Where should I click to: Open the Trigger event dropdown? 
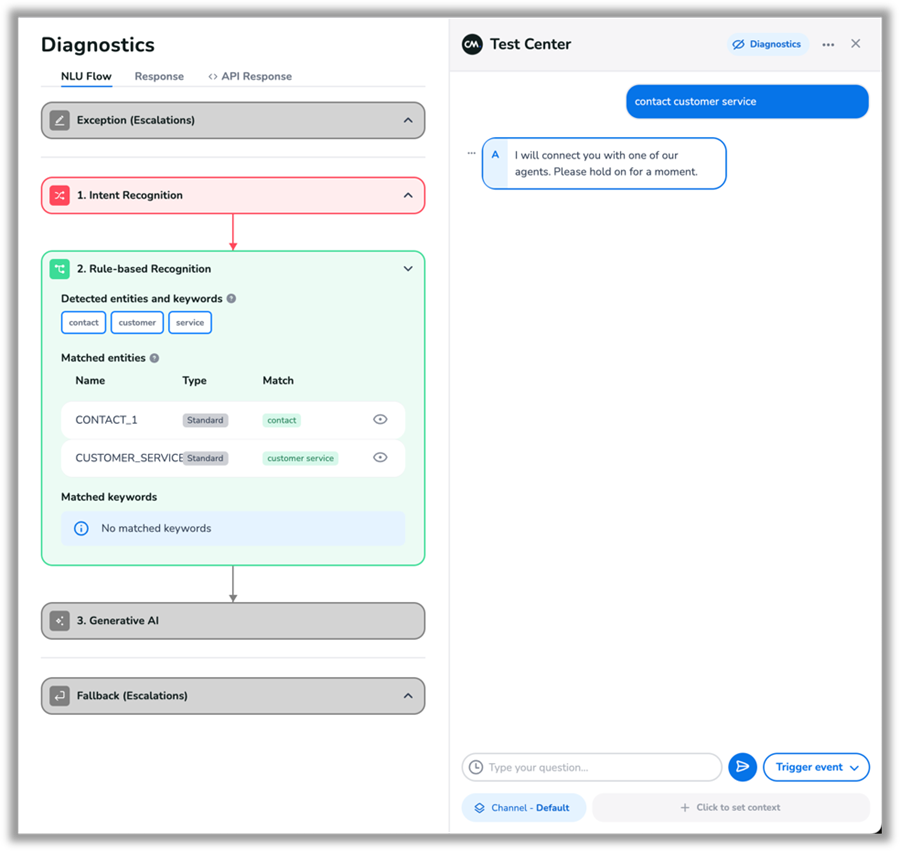pos(816,767)
